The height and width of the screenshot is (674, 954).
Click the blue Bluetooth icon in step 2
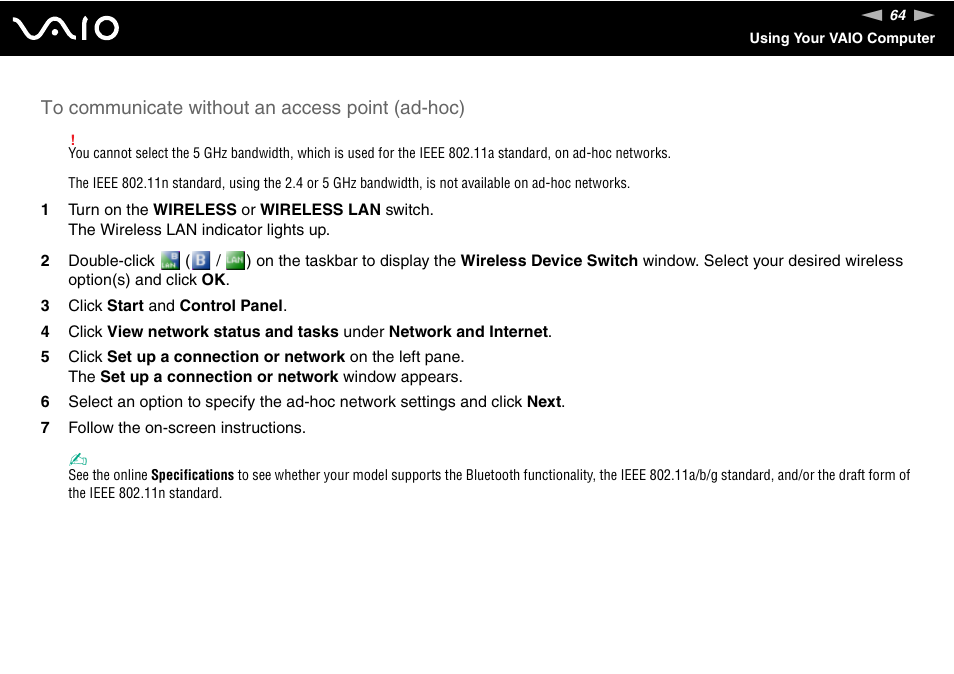tap(201, 261)
